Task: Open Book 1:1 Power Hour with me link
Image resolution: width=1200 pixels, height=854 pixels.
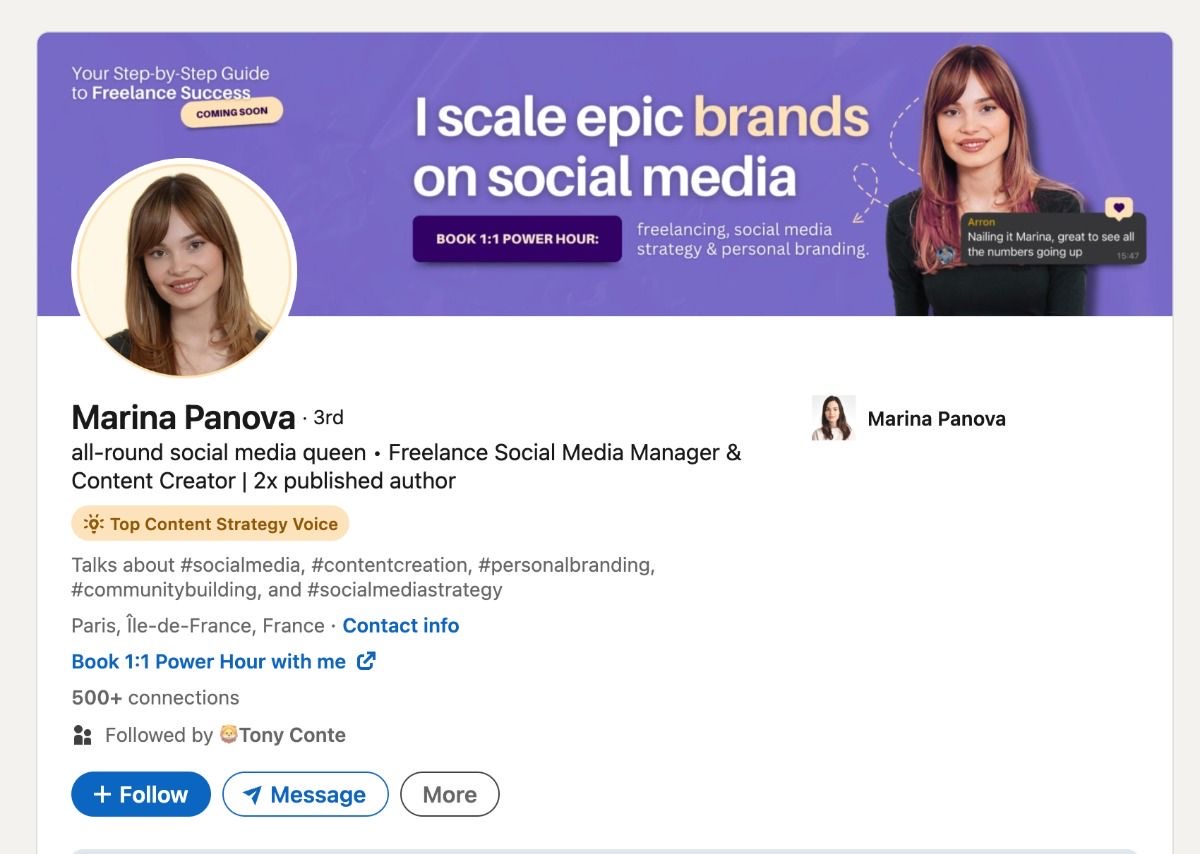Action: point(209,661)
